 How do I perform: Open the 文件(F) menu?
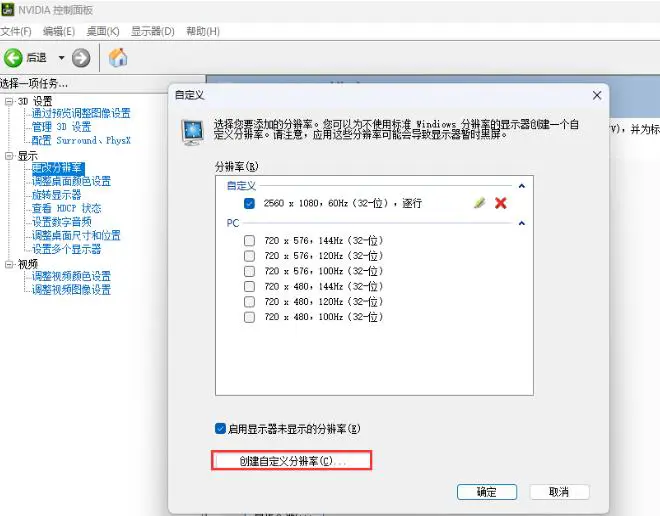(x=16, y=31)
